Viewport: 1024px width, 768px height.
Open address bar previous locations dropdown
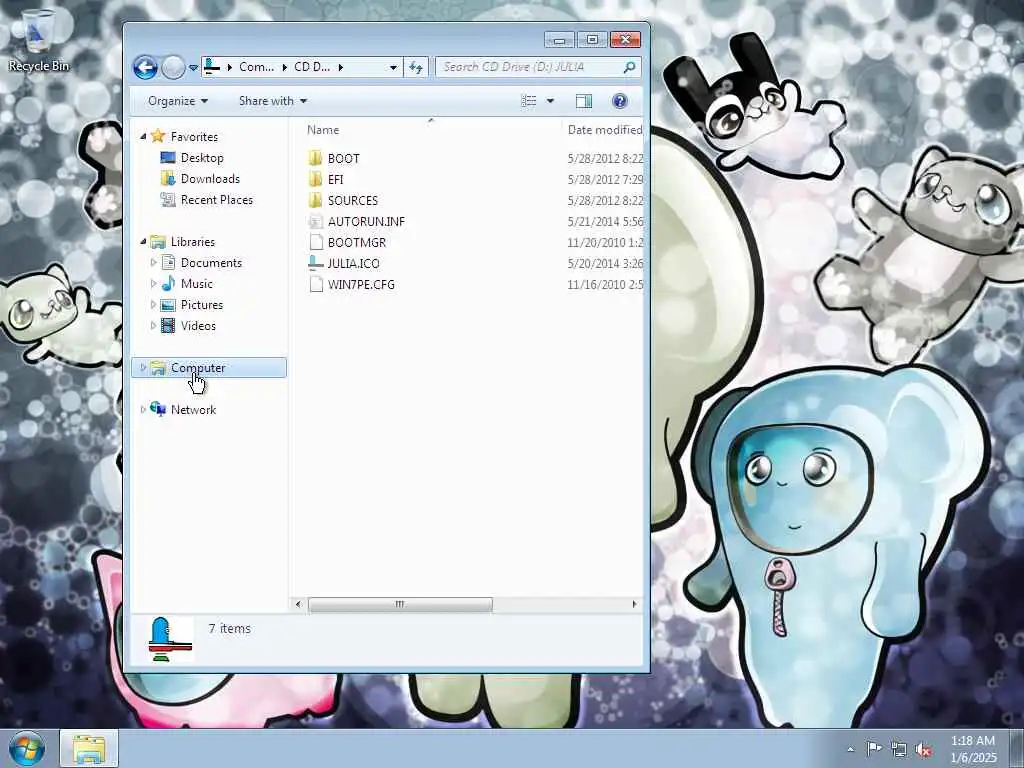click(392, 67)
